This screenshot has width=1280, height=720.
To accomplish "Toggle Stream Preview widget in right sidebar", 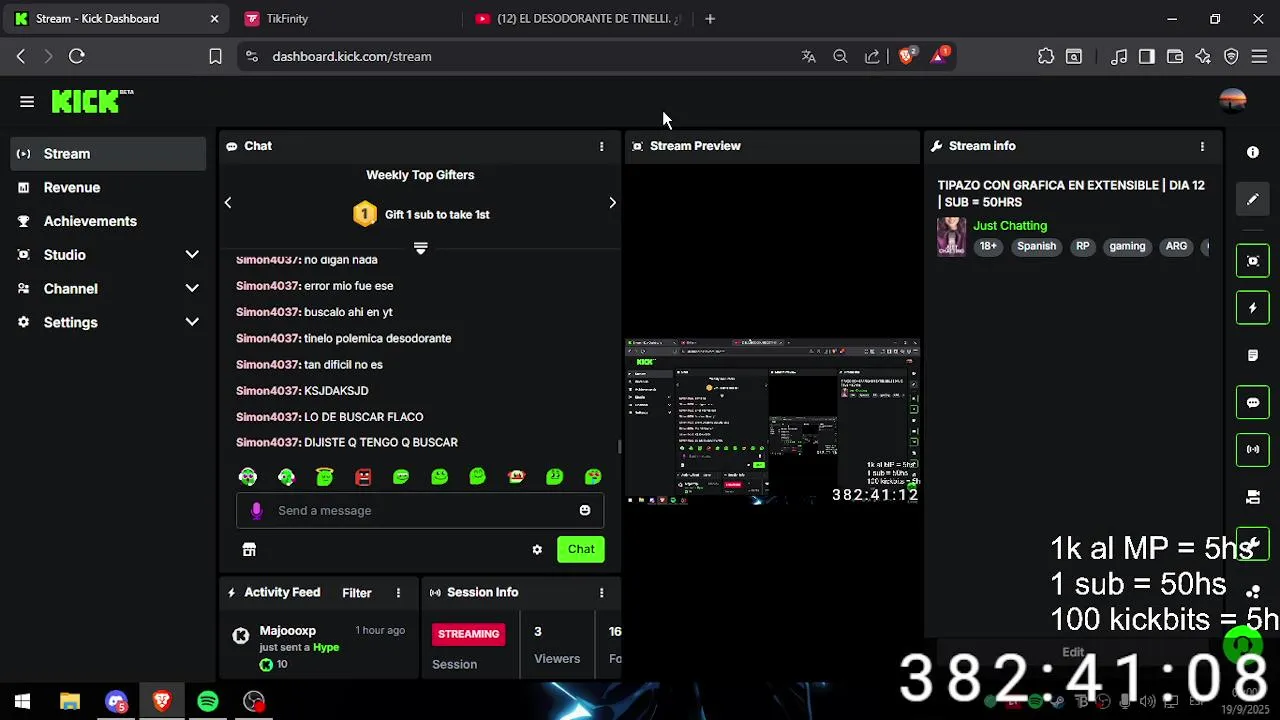I will 1253,261.
